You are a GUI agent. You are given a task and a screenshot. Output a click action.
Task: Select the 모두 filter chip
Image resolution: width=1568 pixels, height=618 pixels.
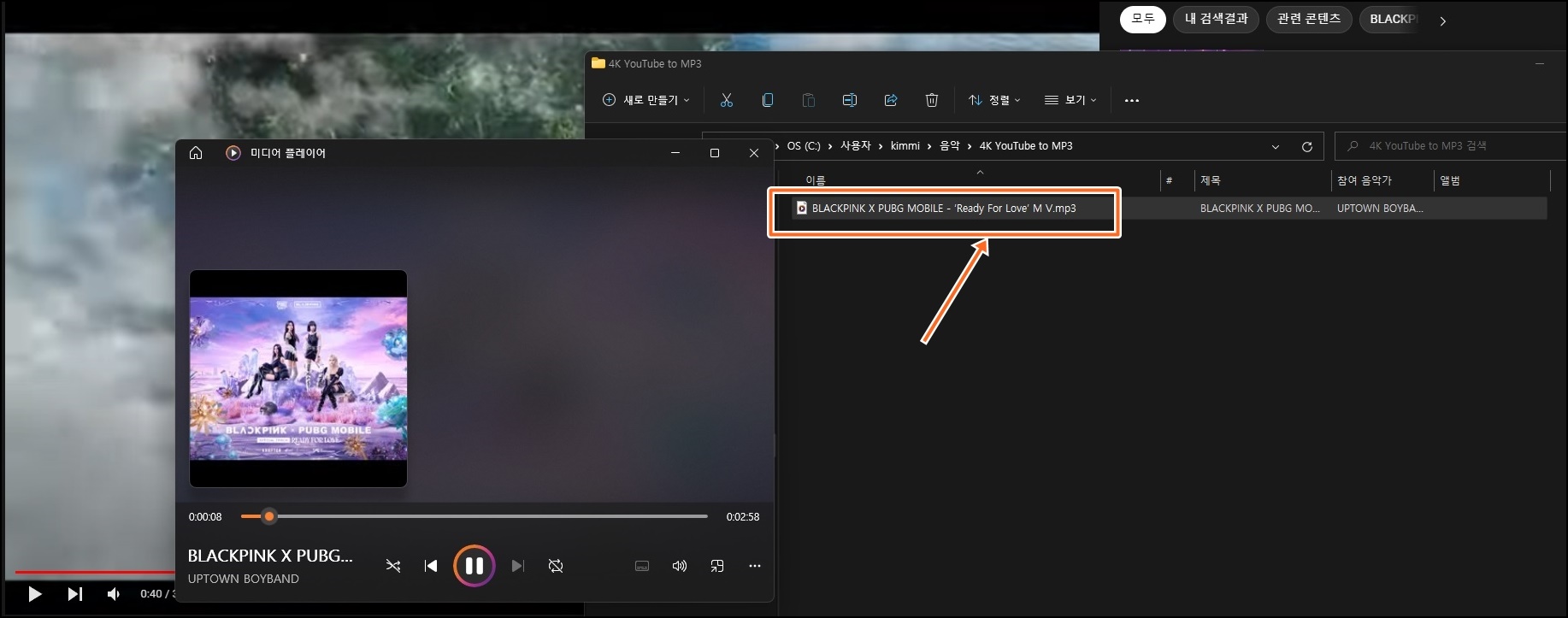tap(1143, 19)
